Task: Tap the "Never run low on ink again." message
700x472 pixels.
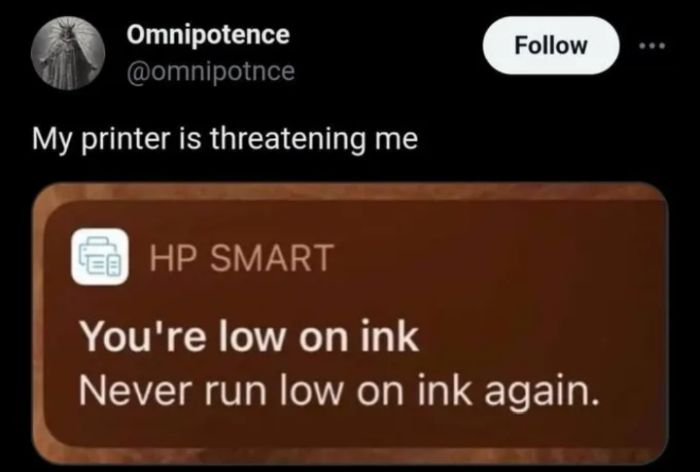Action: tap(339, 392)
